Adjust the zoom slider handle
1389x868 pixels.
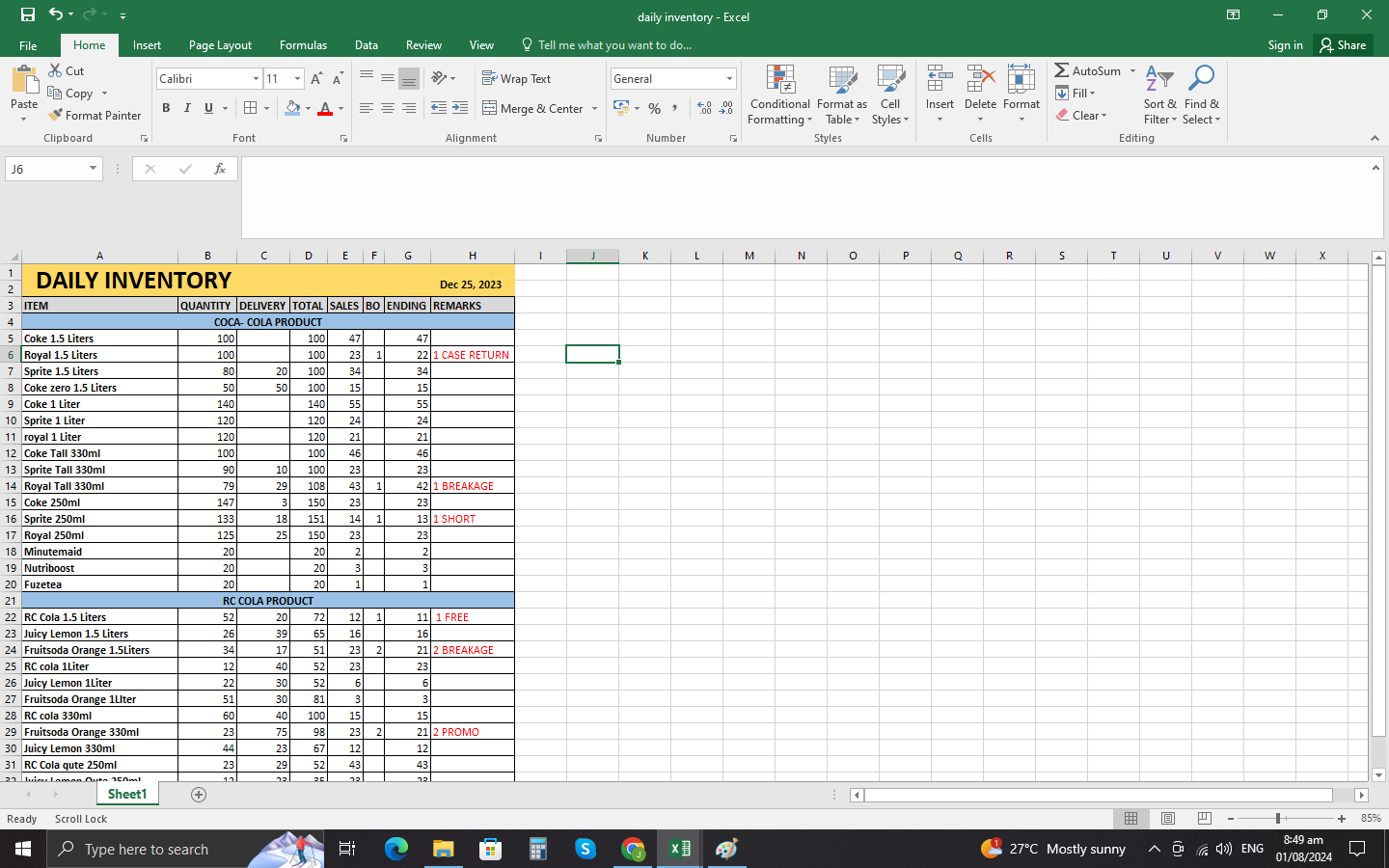[1278, 819]
